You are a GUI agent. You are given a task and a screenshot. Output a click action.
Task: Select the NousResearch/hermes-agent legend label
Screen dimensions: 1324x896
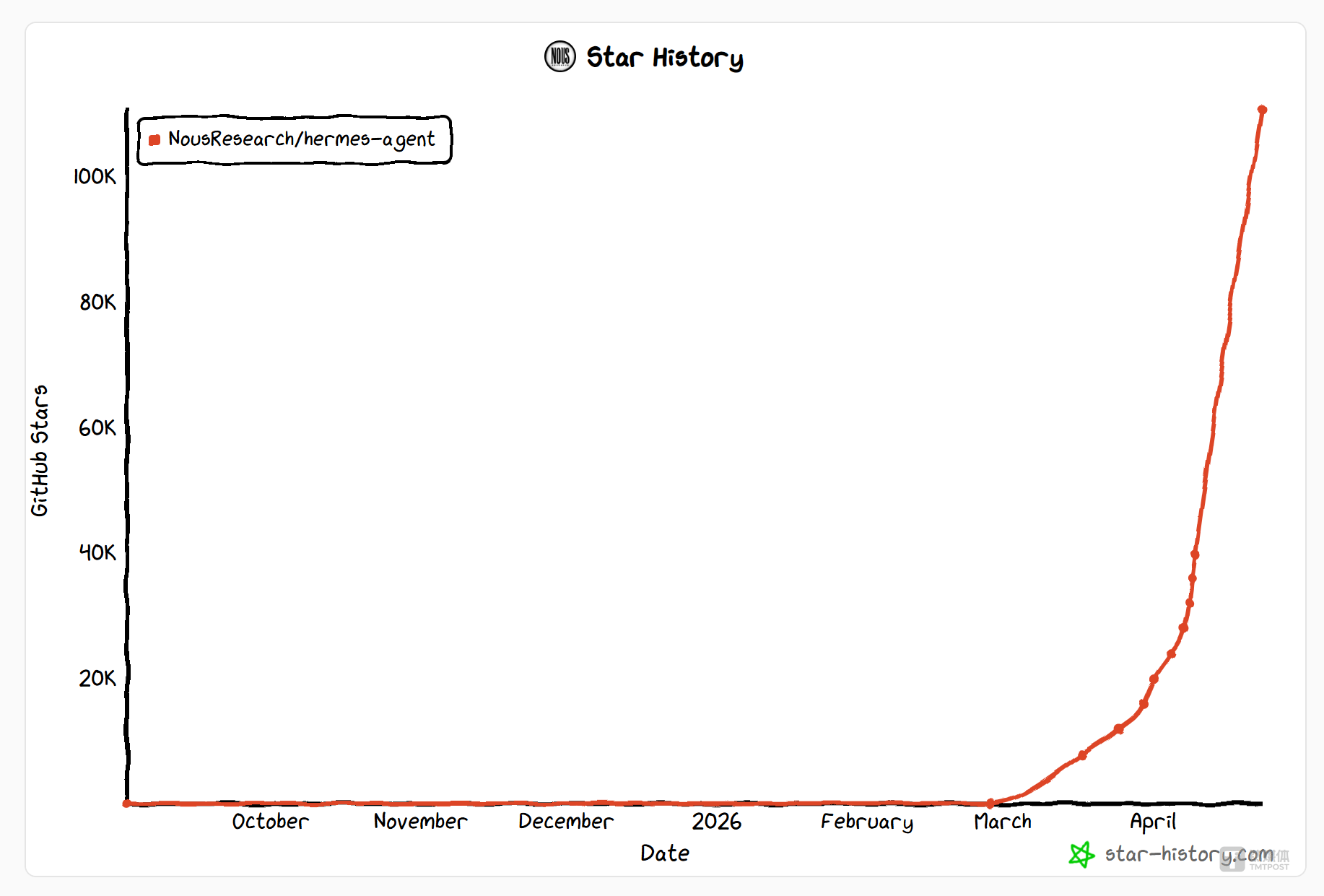point(301,139)
